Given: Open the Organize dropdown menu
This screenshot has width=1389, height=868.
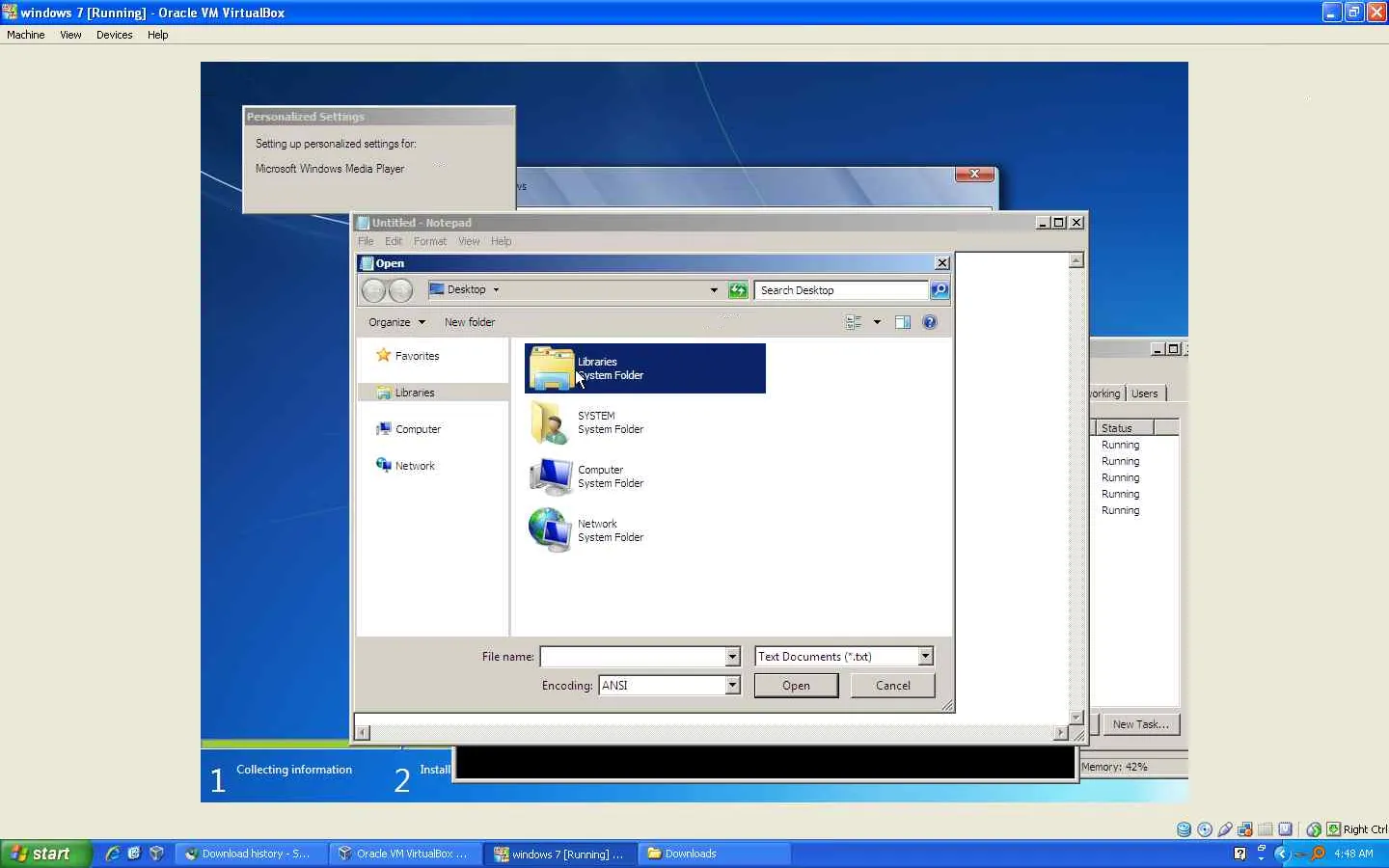Looking at the screenshot, I should pyautogui.click(x=396, y=322).
